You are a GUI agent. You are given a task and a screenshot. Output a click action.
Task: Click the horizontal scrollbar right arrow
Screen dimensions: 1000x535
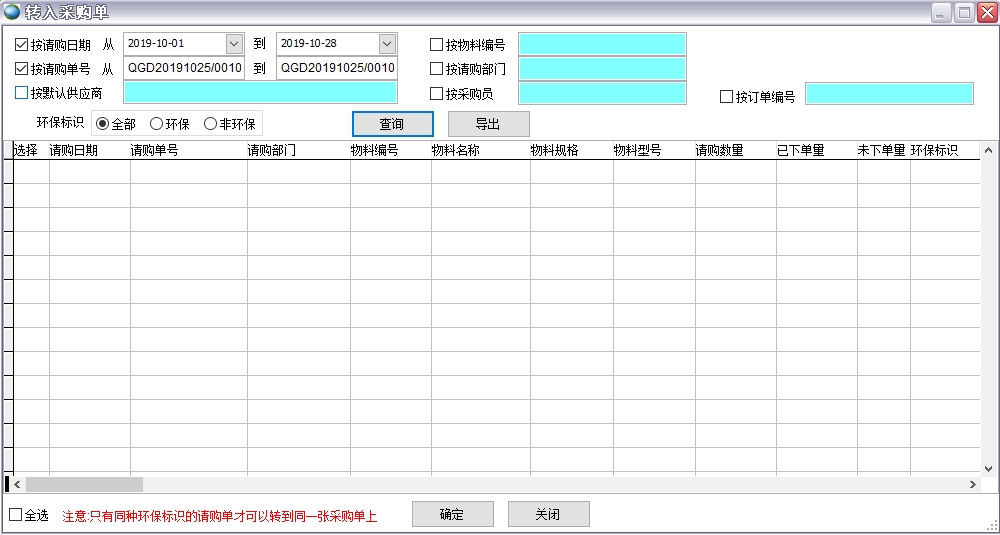(x=973, y=484)
